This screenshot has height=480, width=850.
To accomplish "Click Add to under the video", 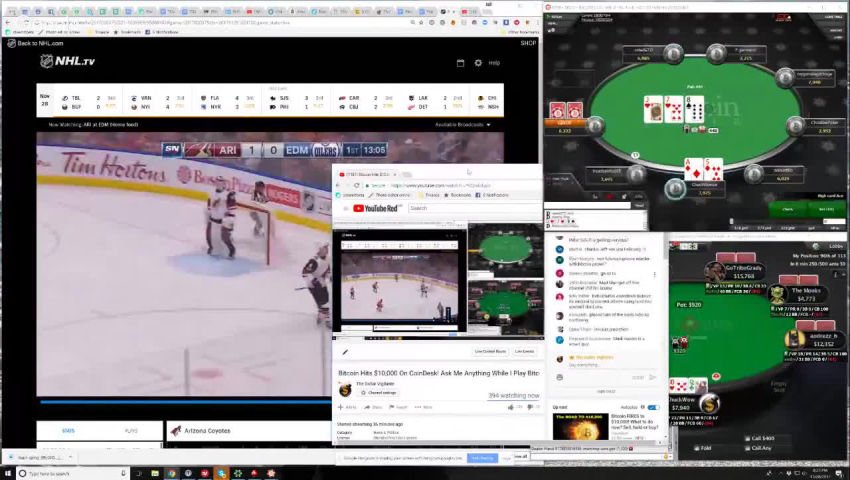I will pyautogui.click(x=347, y=407).
